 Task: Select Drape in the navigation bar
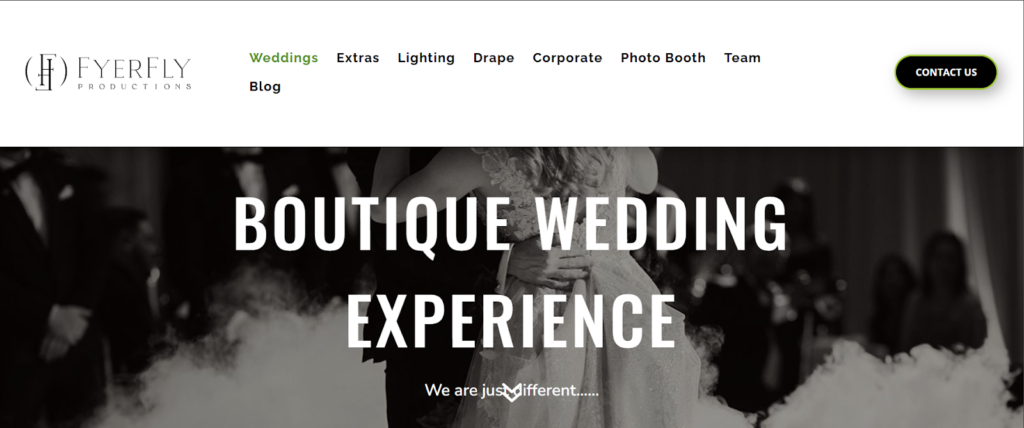coord(494,58)
